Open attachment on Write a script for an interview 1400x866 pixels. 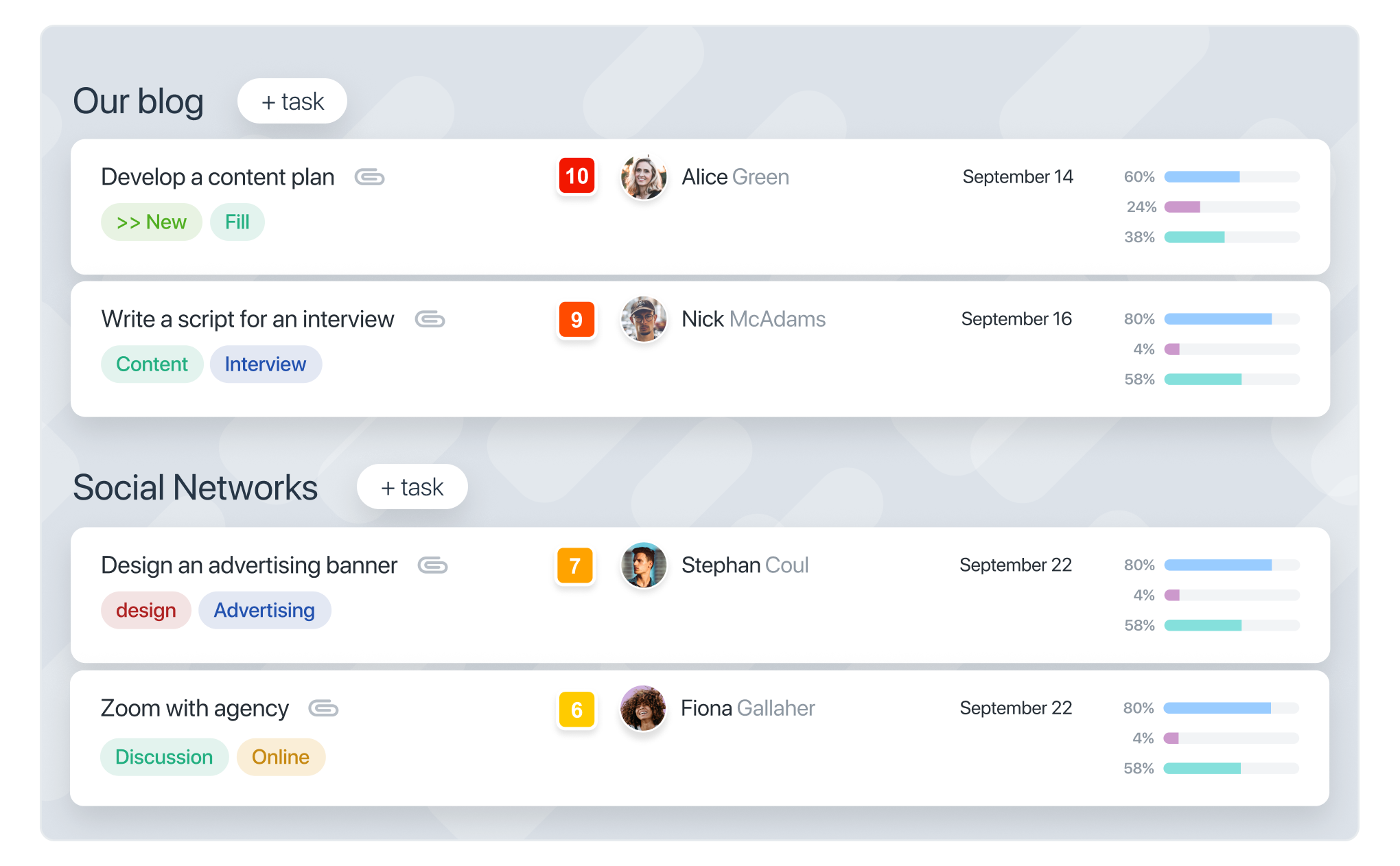point(430,320)
